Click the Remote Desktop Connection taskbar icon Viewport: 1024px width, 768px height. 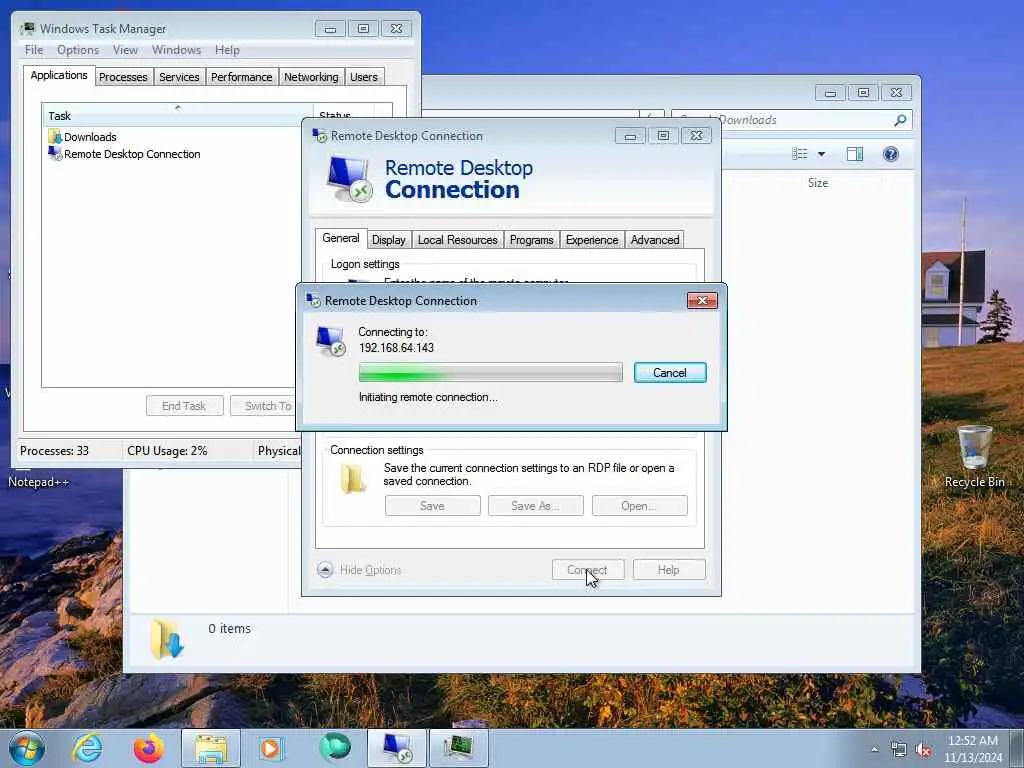coord(396,748)
